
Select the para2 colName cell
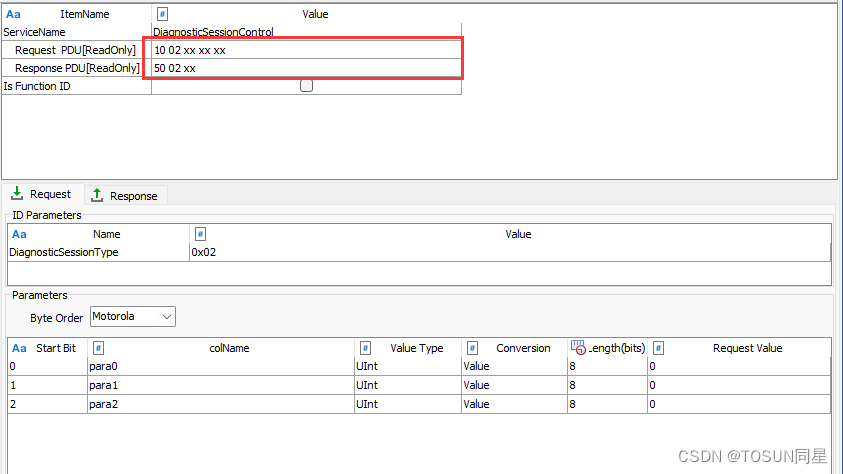point(220,404)
